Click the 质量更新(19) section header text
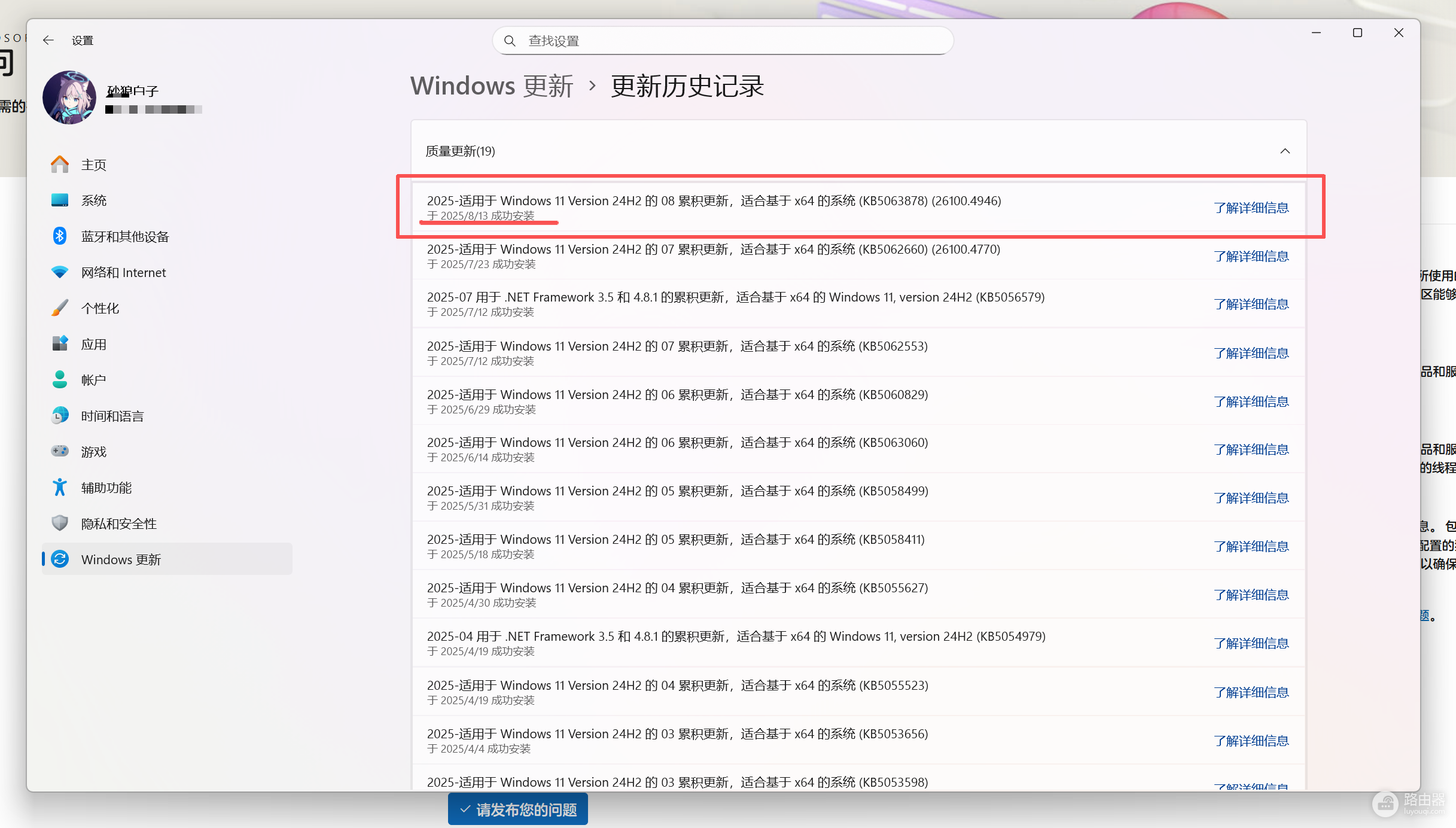The height and width of the screenshot is (828, 1456). pyautogui.click(x=460, y=151)
